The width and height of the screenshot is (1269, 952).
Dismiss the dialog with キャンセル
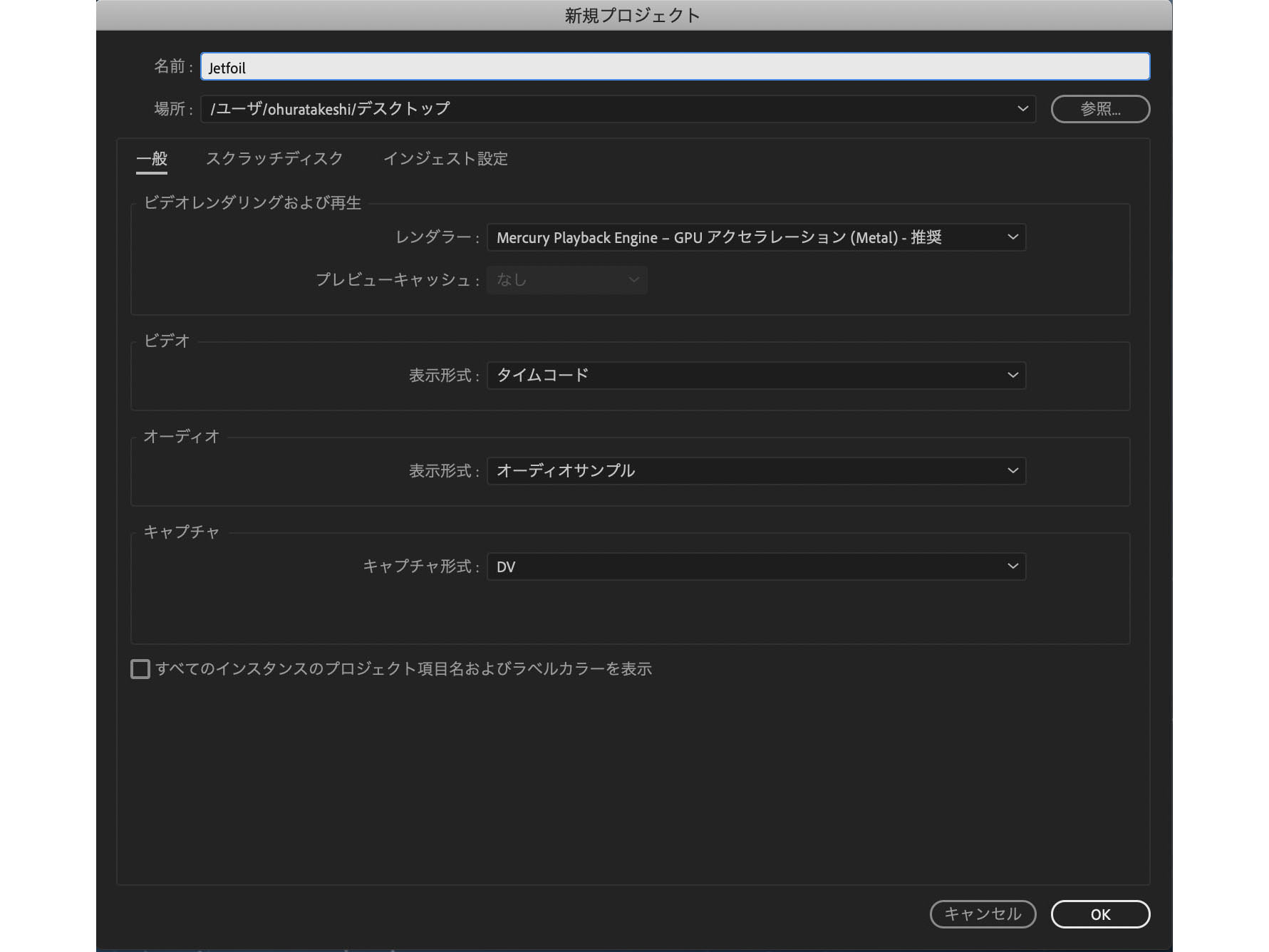[x=983, y=914]
